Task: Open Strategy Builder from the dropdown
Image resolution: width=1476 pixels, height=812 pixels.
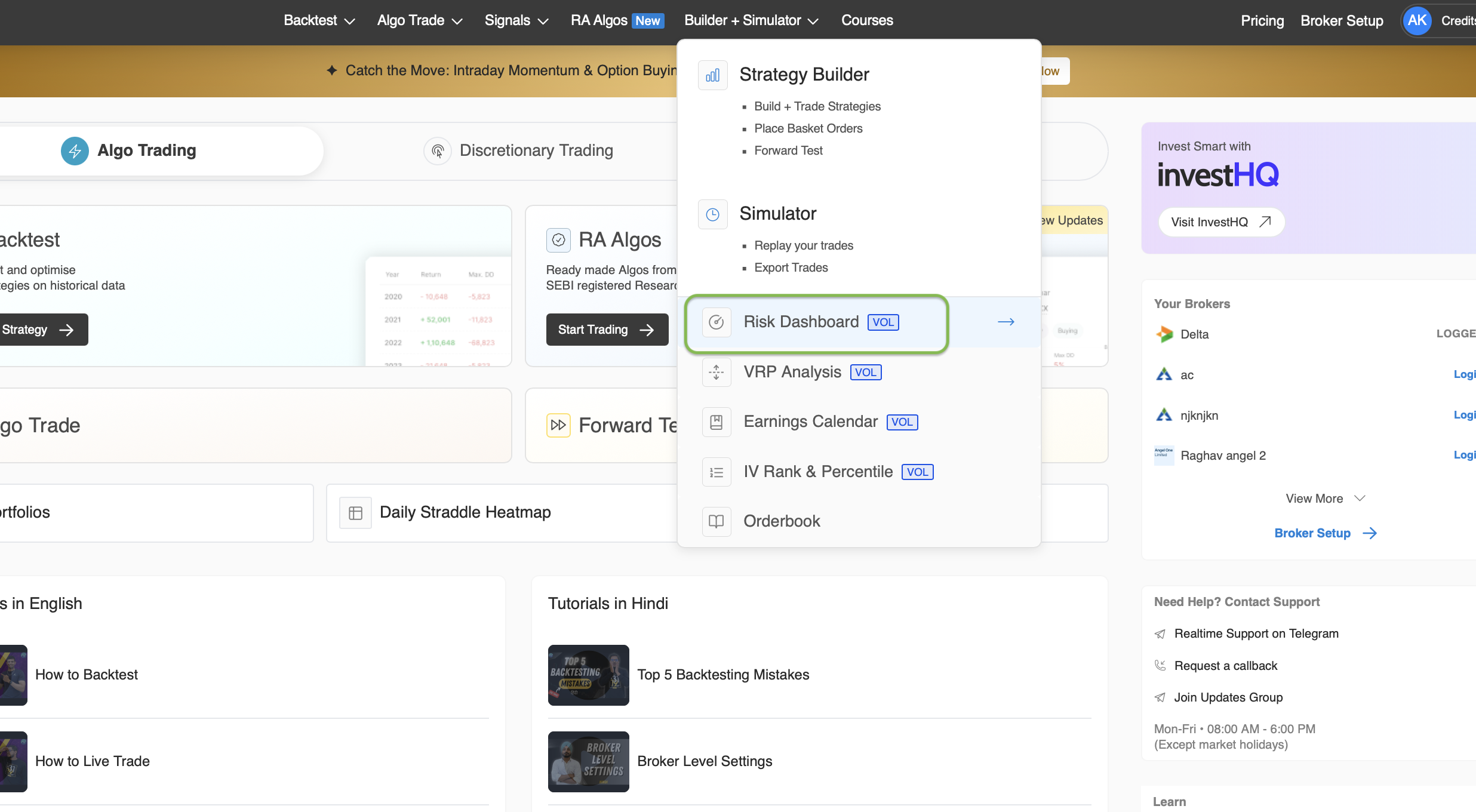Action: click(x=804, y=75)
